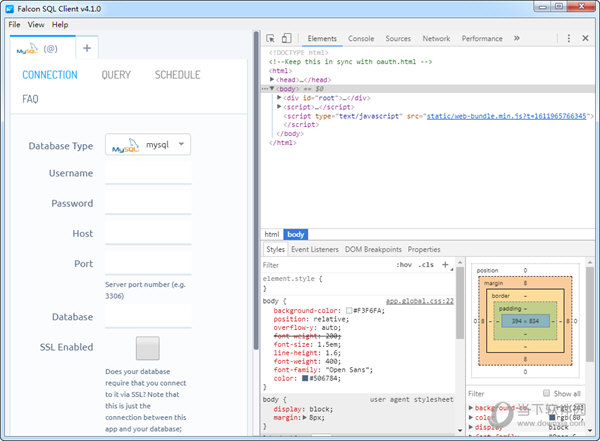This screenshot has width=600, height=441.
Task: Focus the Database input field
Action: click(148, 317)
